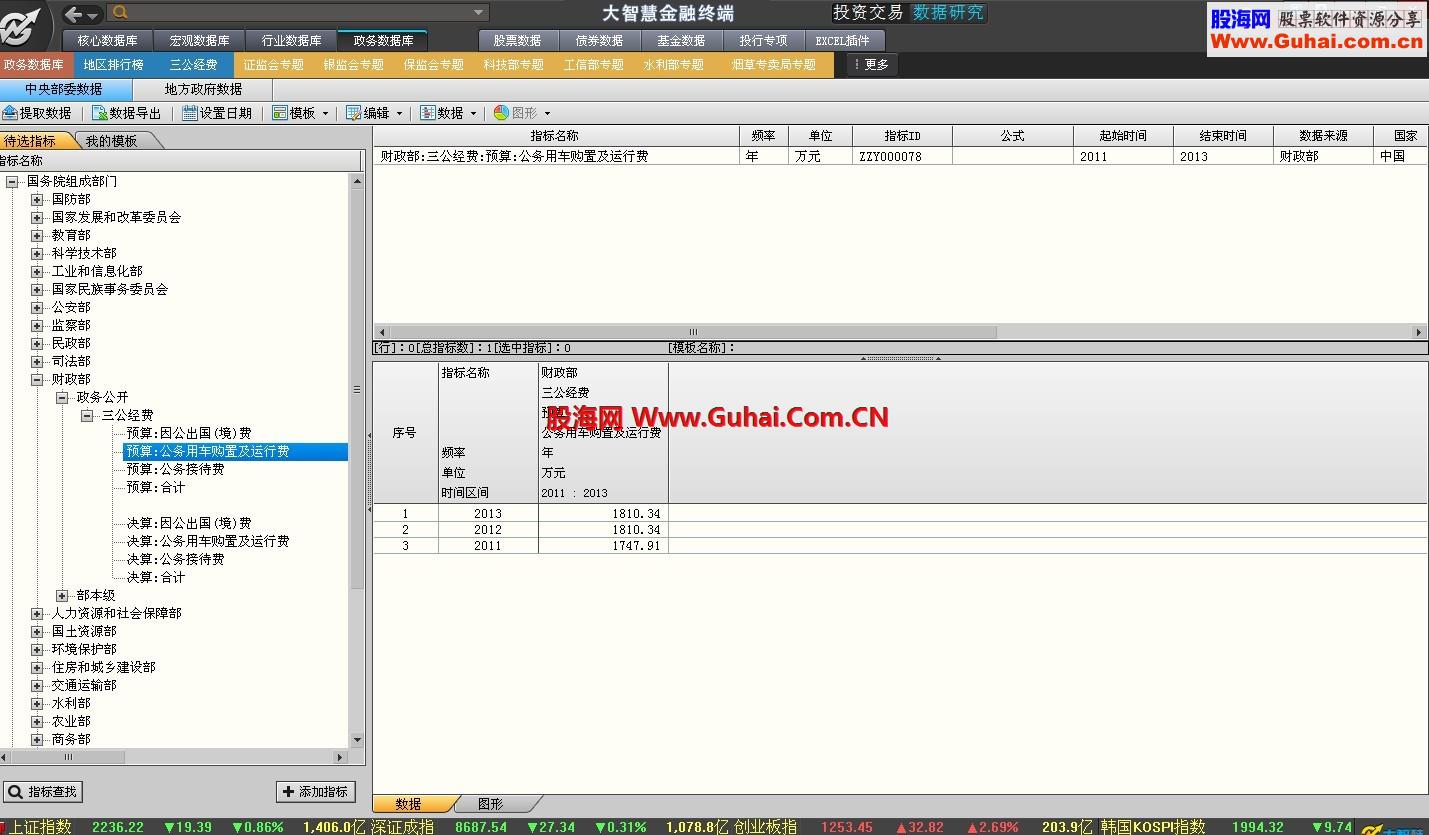The width and height of the screenshot is (1429, 835).
Task: Open the search box dropdown arrow
Action: click(478, 13)
